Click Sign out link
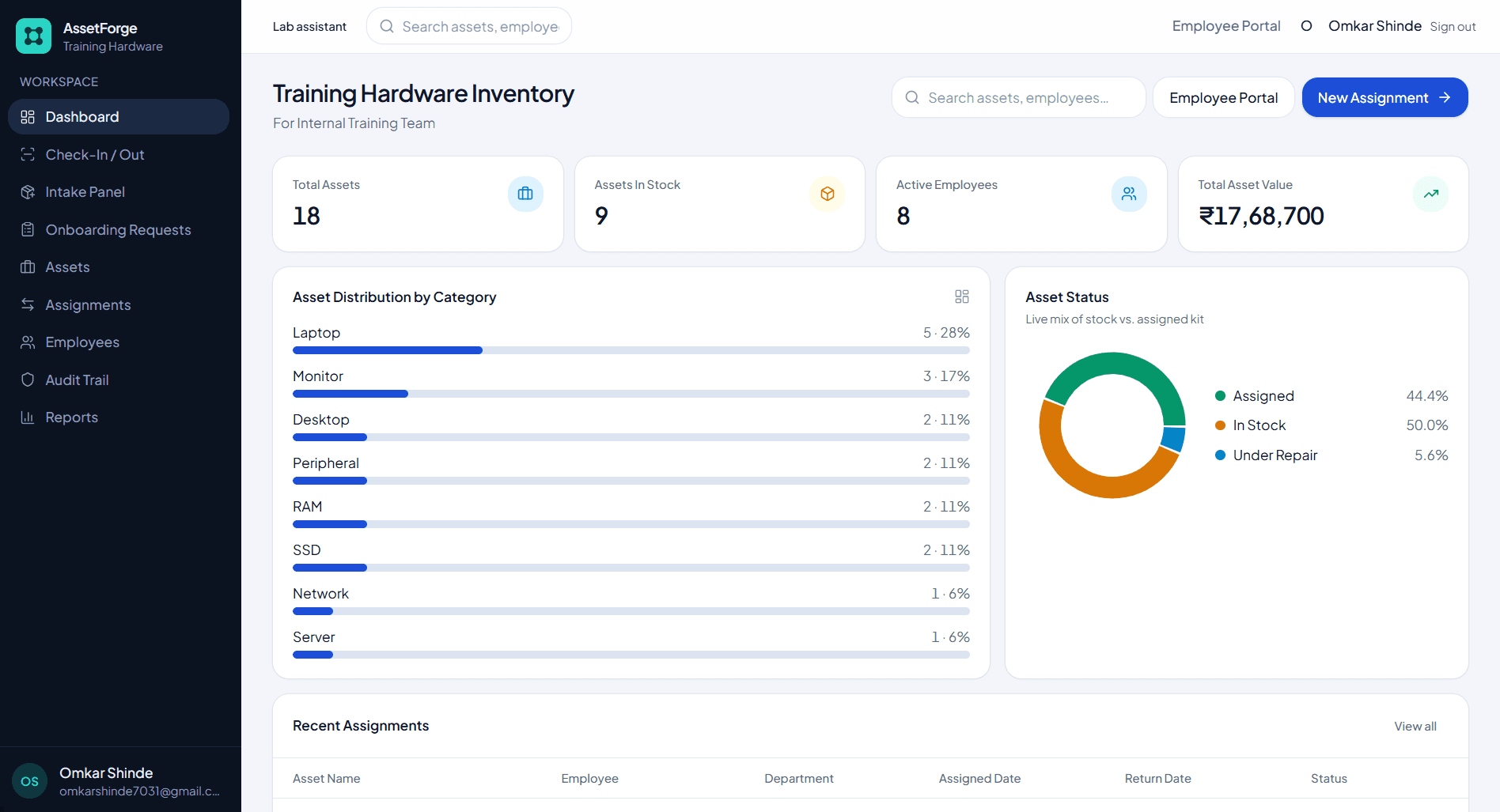The width and height of the screenshot is (1500, 812). (1453, 27)
